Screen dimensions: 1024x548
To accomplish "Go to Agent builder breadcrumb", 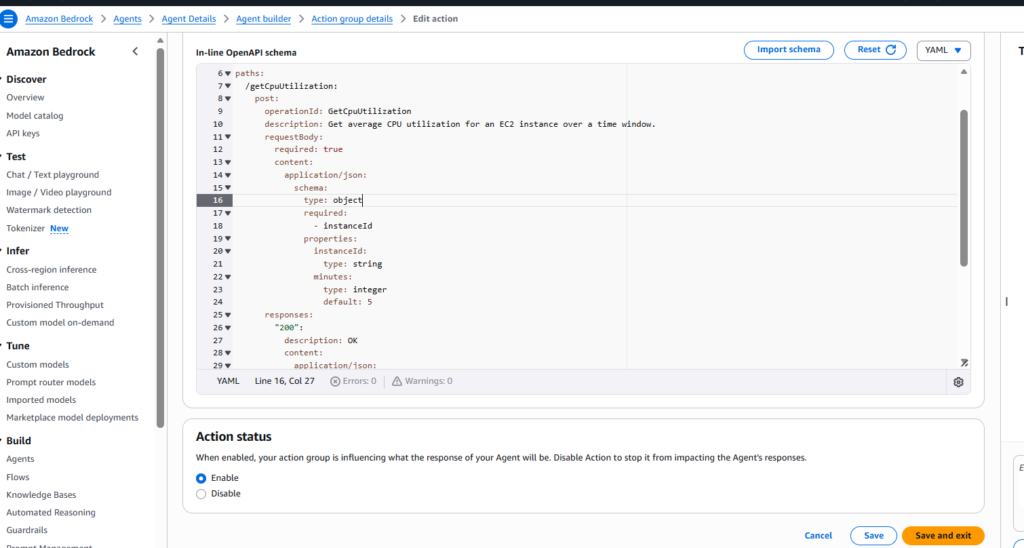I will [x=266, y=19].
